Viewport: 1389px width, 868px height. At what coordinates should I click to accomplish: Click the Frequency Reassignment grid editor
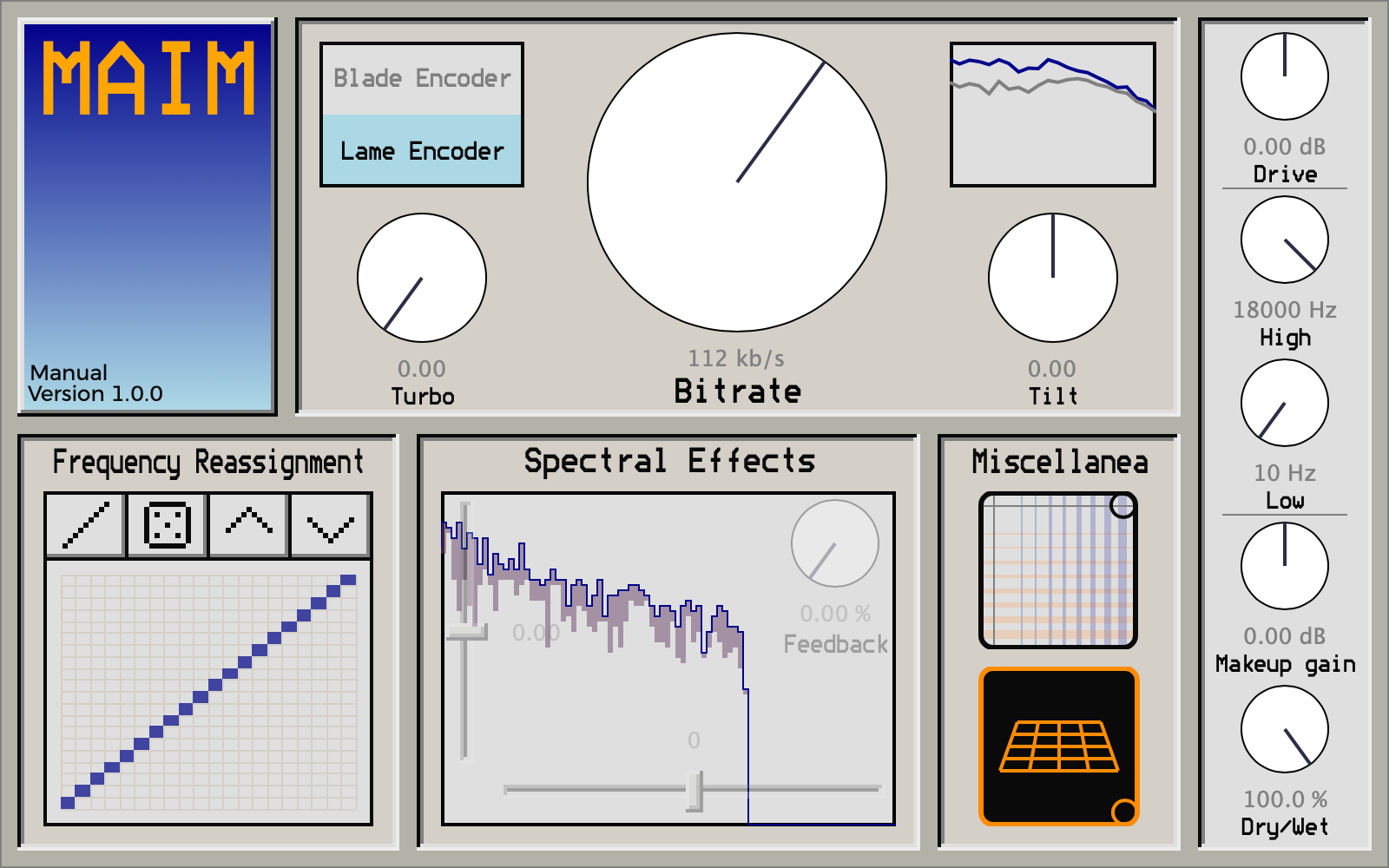point(208,692)
